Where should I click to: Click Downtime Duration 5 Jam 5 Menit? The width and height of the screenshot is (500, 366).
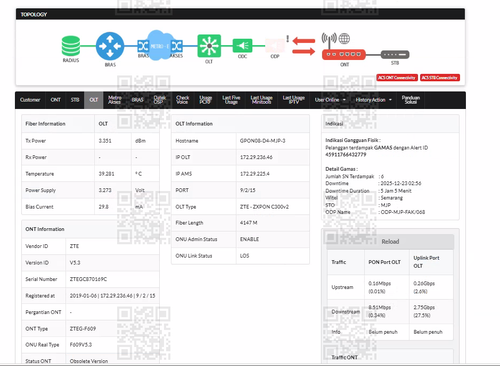396,191
